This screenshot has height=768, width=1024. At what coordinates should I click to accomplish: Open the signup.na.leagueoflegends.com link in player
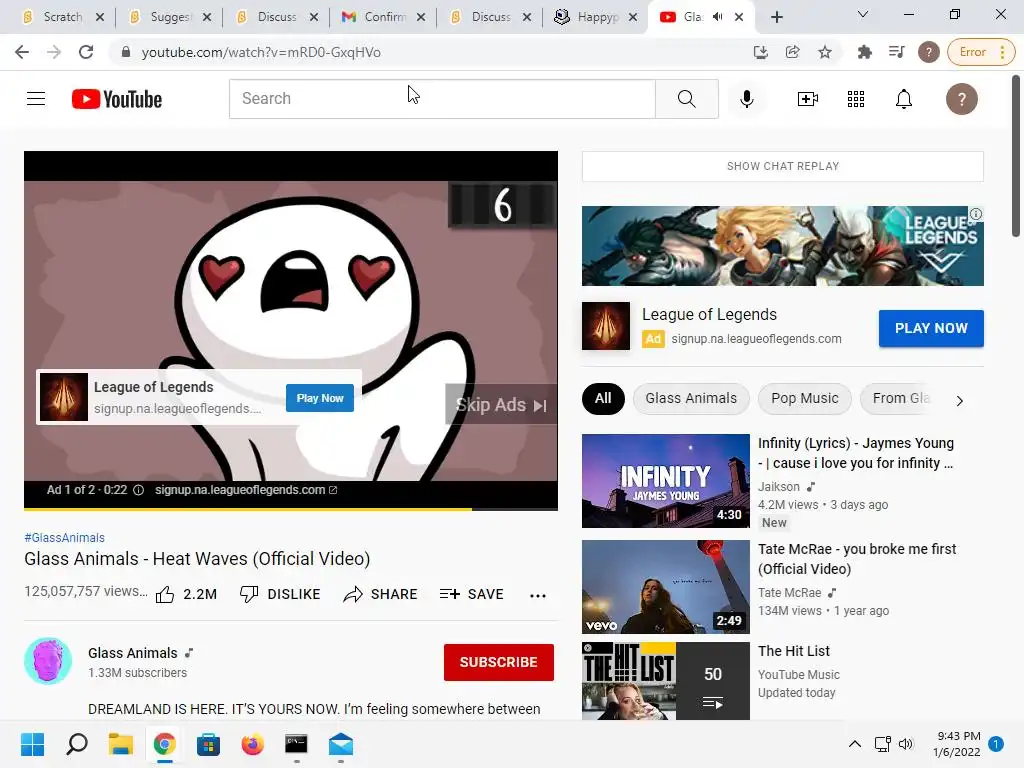(x=246, y=490)
